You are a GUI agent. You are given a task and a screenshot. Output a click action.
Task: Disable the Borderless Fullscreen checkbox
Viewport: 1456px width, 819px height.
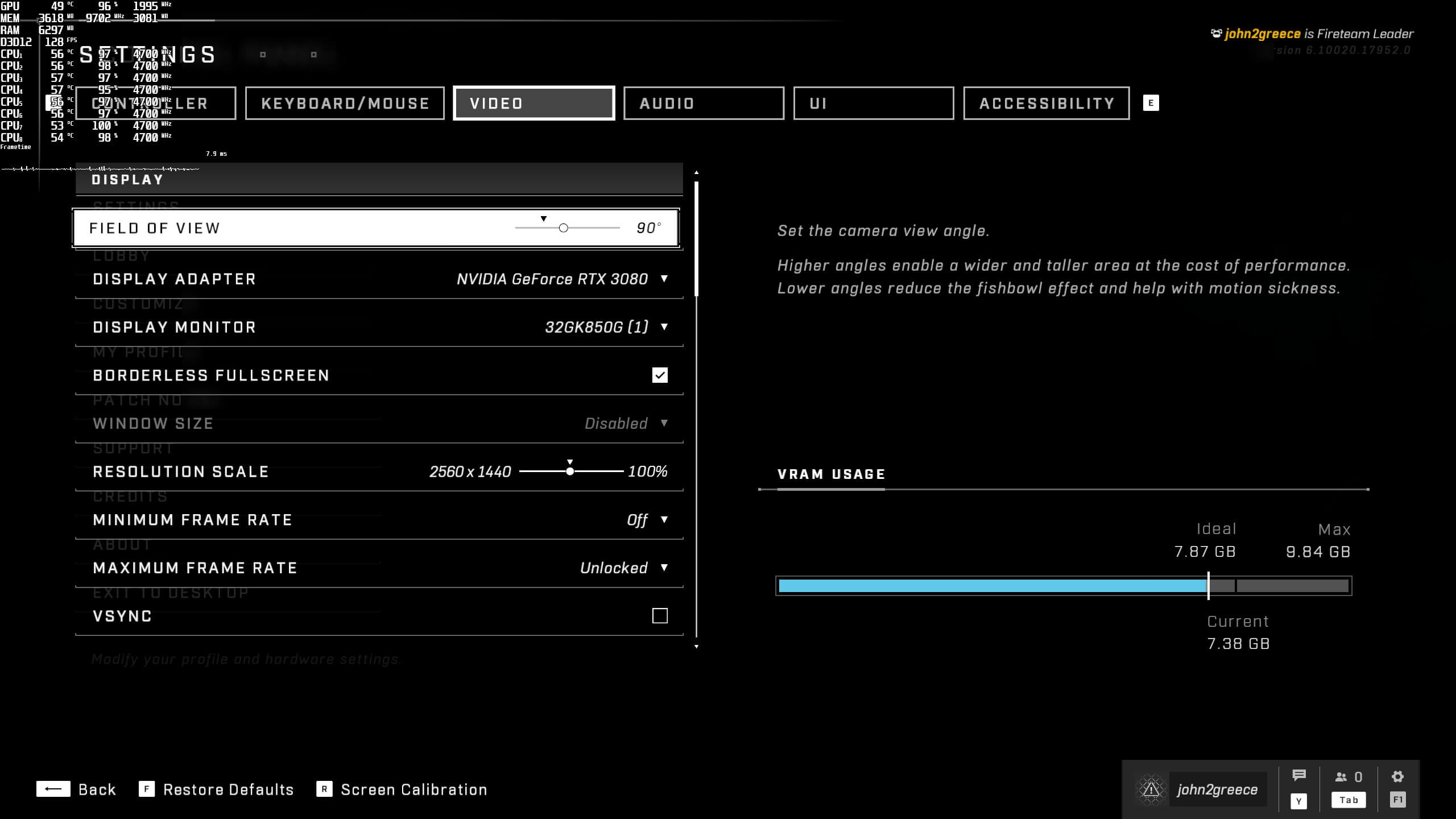660,375
